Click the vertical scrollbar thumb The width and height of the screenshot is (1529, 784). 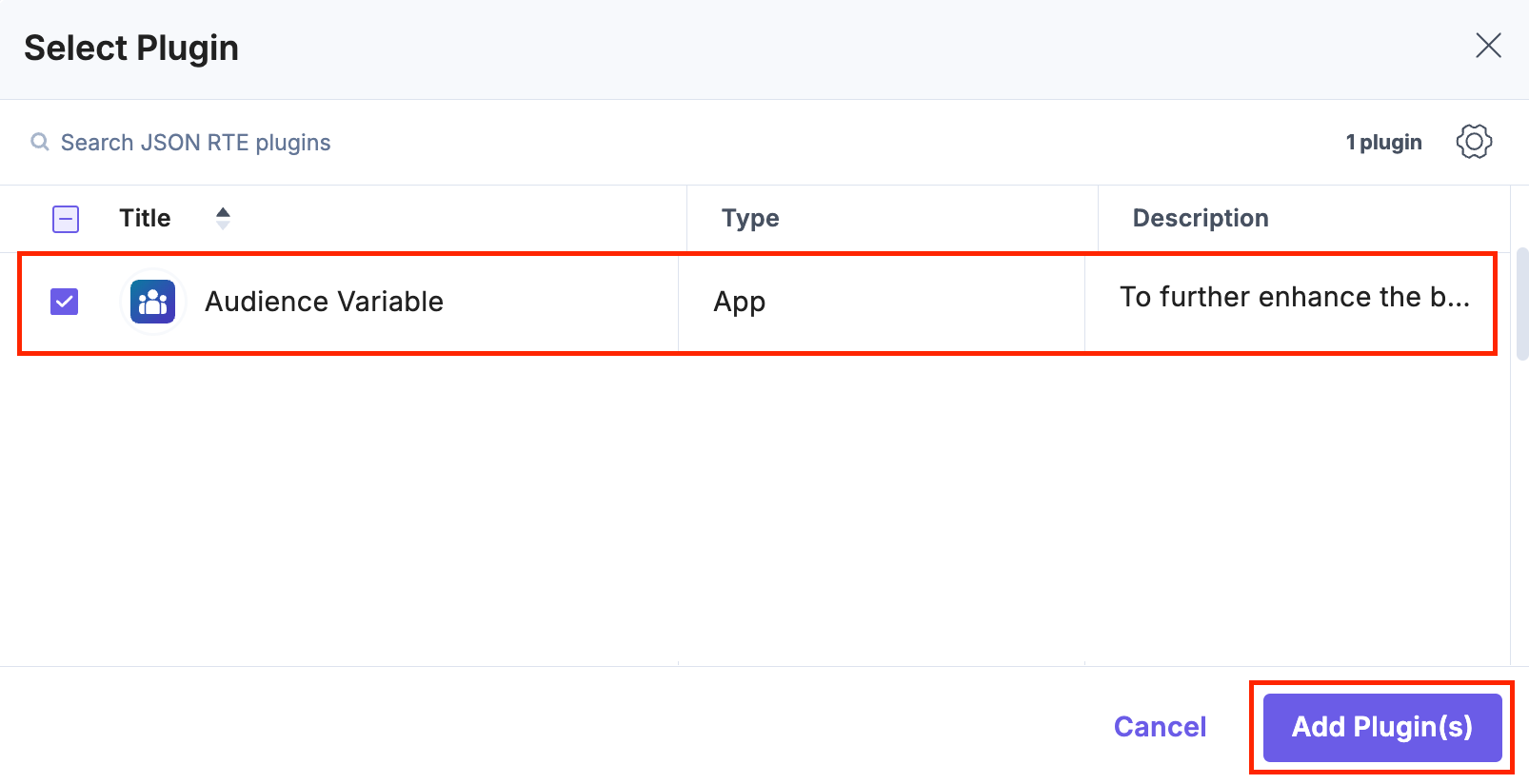click(x=1521, y=304)
